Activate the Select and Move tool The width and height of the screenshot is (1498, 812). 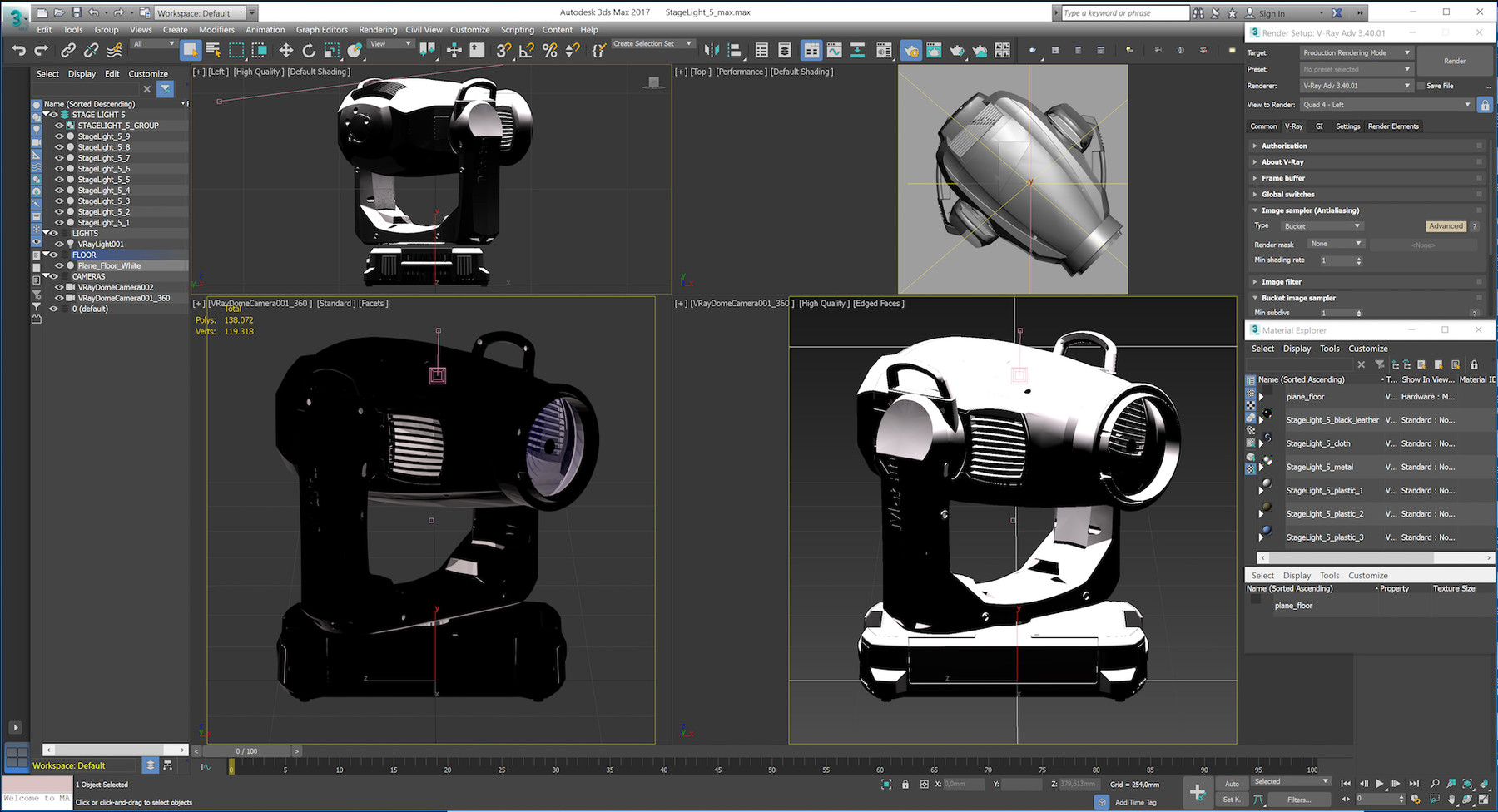point(285,51)
